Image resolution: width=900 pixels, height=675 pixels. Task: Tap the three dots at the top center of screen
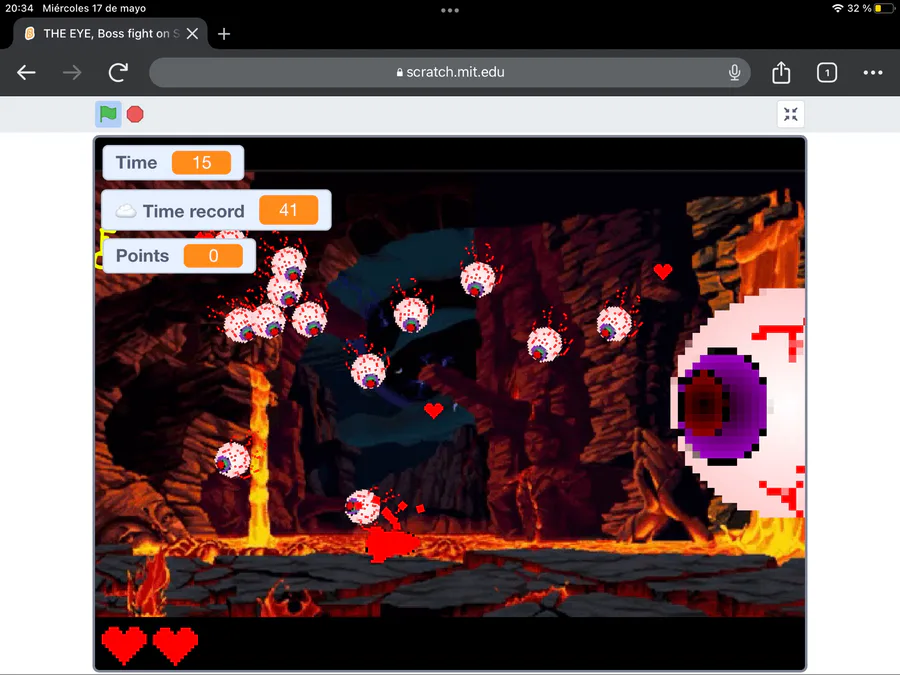click(449, 10)
